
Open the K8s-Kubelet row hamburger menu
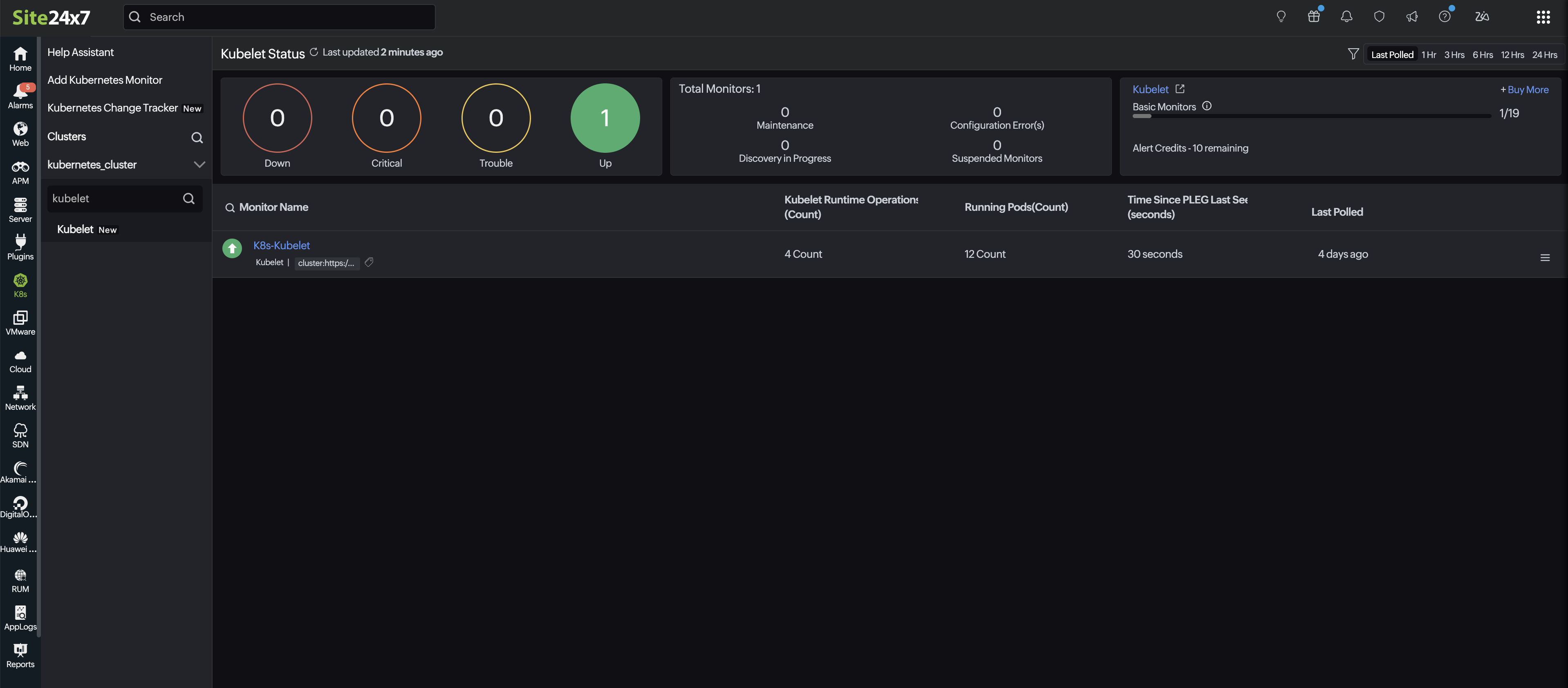(x=1545, y=258)
